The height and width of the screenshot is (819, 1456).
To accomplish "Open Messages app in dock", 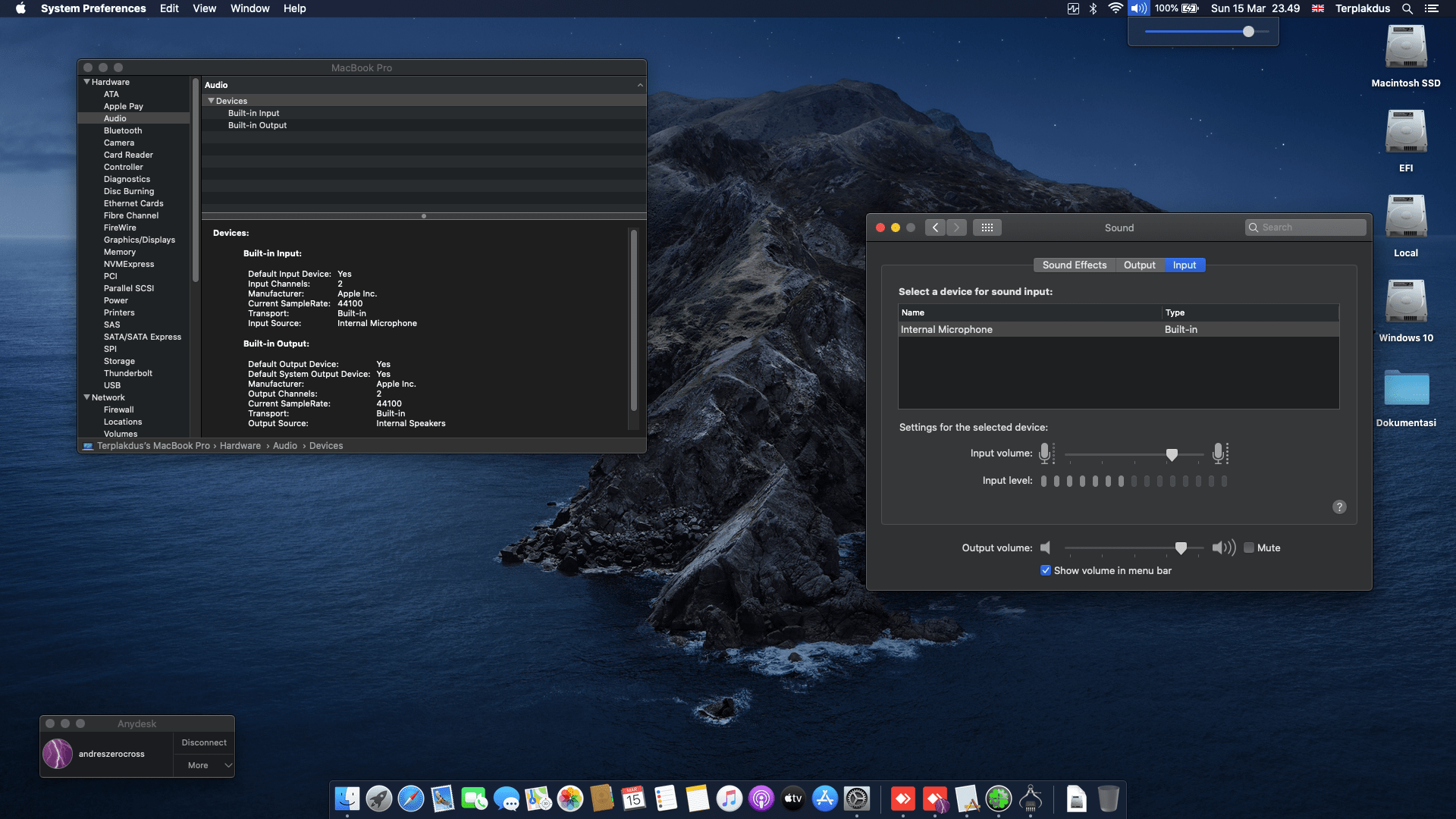I will [507, 799].
